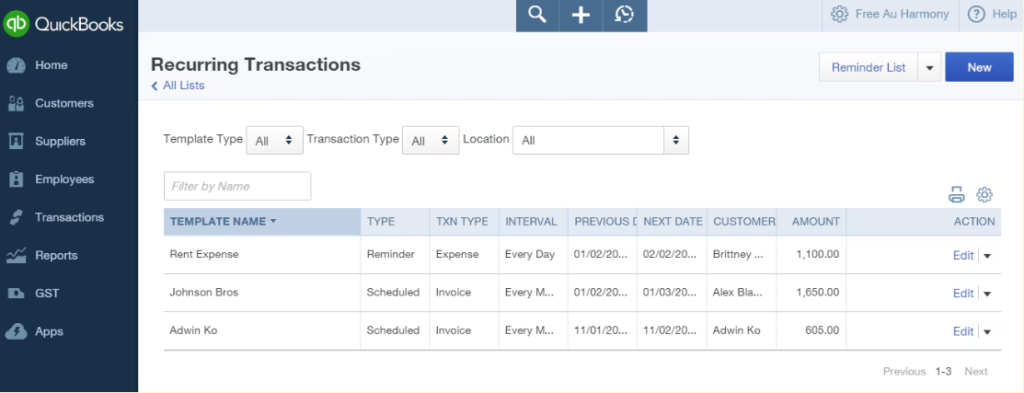Click the plus Create icon
Viewport: 1024px width, 393px height.
point(581,15)
